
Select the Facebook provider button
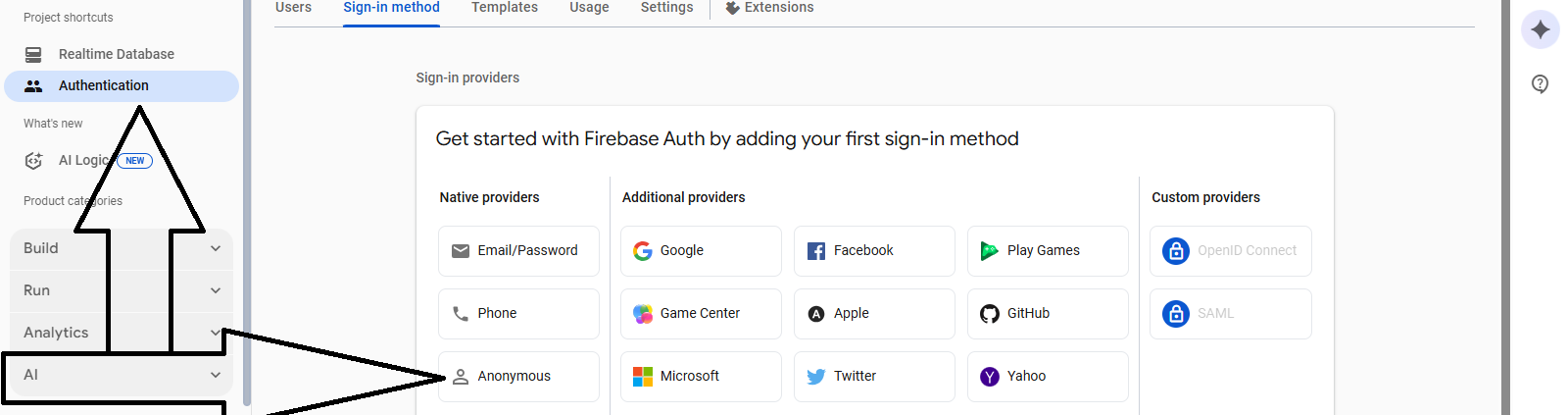[x=874, y=251]
